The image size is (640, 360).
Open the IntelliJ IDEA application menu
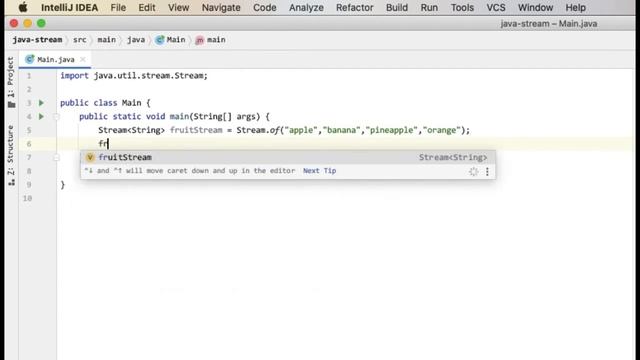click(x=69, y=7)
